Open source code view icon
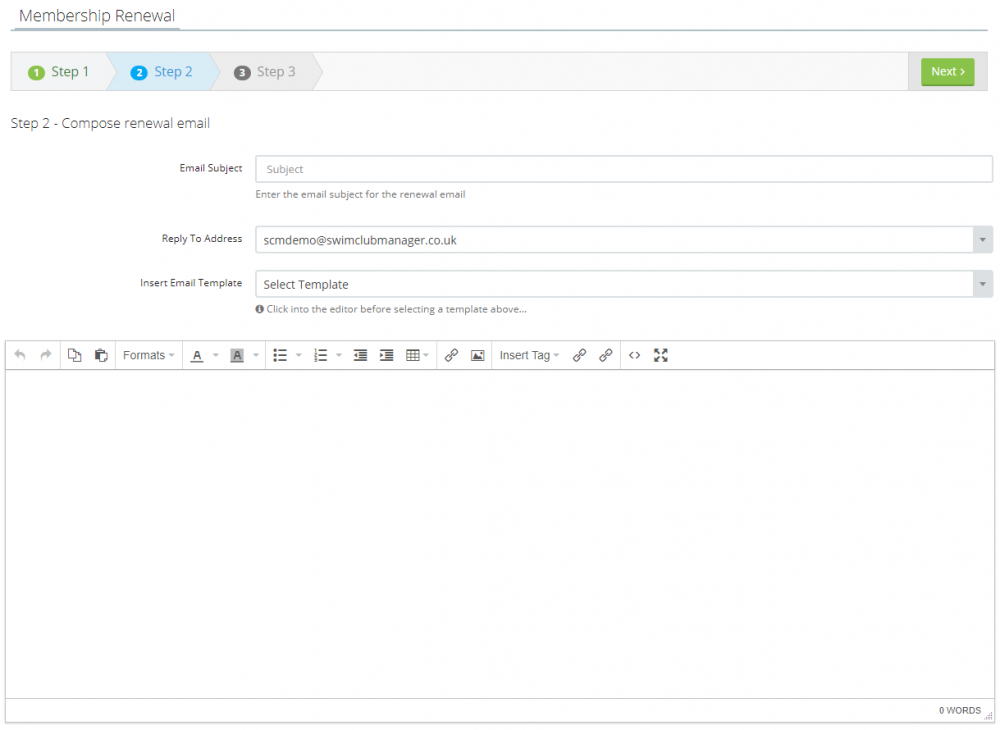The height and width of the screenshot is (730, 1000). click(x=634, y=355)
